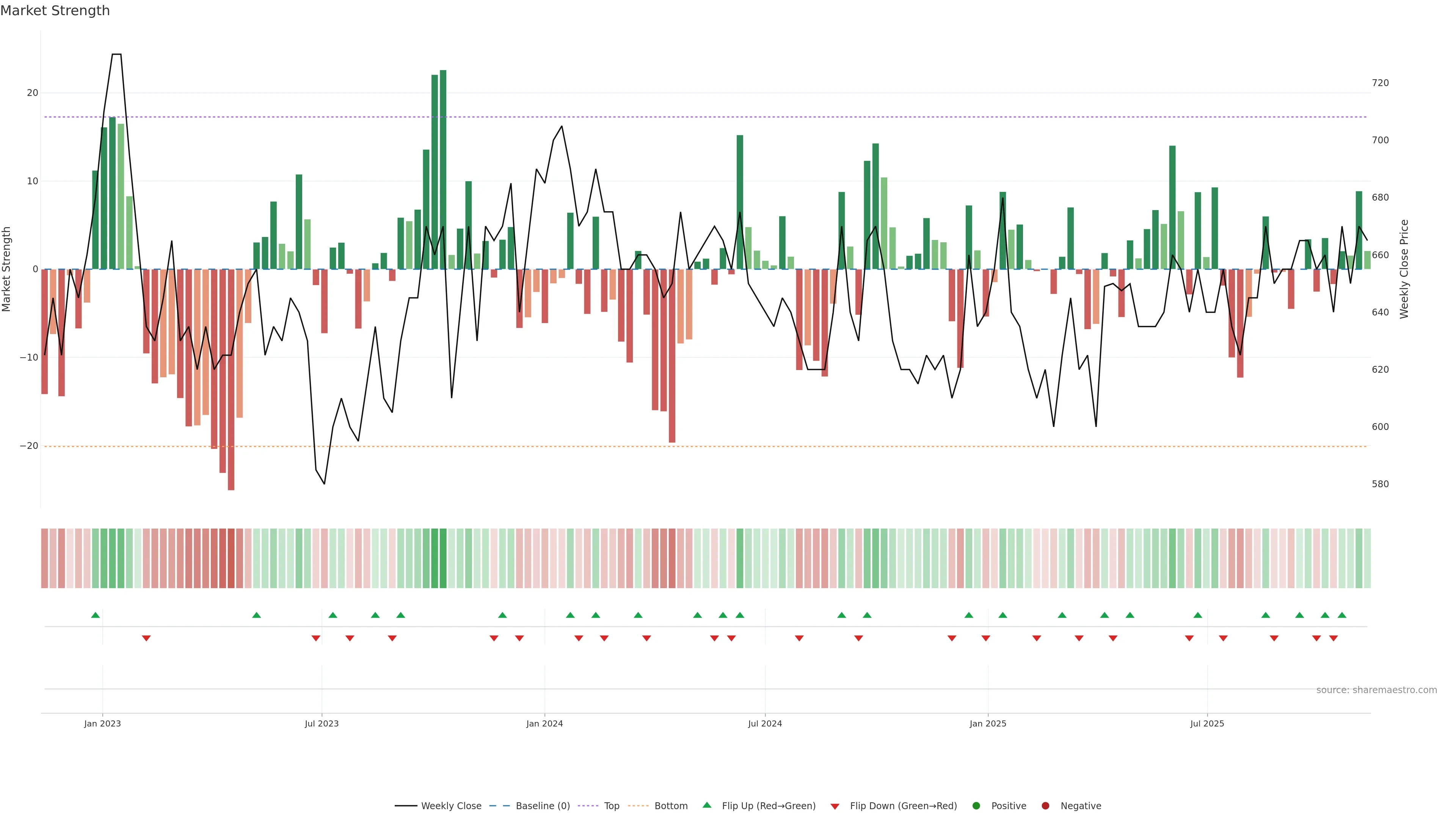This screenshot has width=1456, height=819.
Task: Click the Flip Down red triangle legend icon
Action: click(835, 806)
